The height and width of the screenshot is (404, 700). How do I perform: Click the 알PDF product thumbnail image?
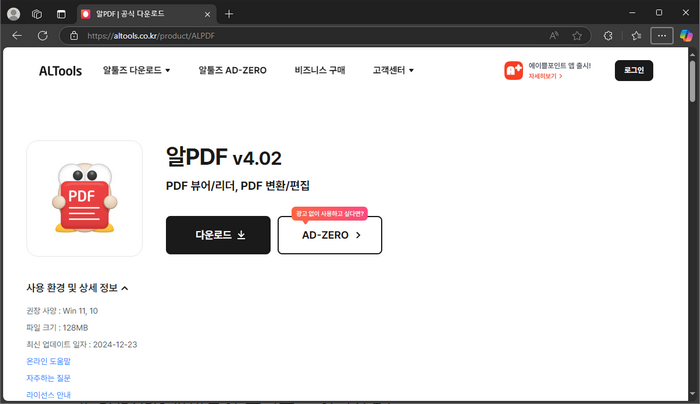point(84,198)
